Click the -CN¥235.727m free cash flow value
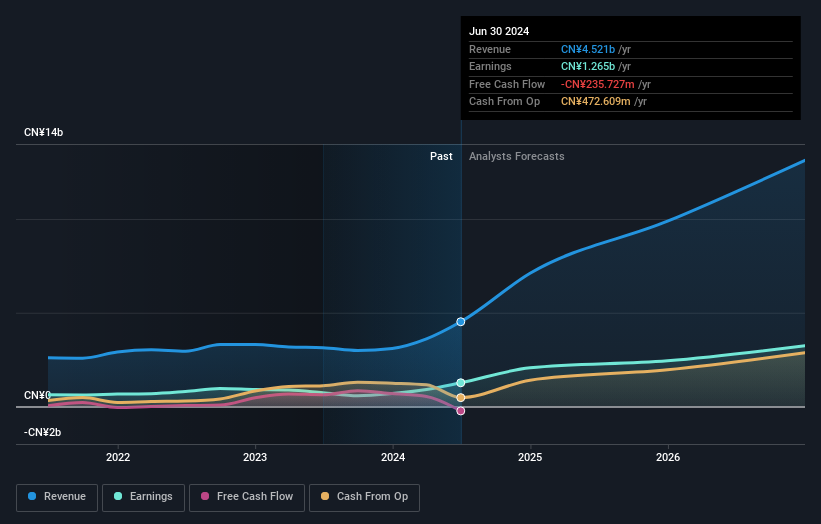The width and height of the screenshot is (821, 524). (x=597, y=84)
